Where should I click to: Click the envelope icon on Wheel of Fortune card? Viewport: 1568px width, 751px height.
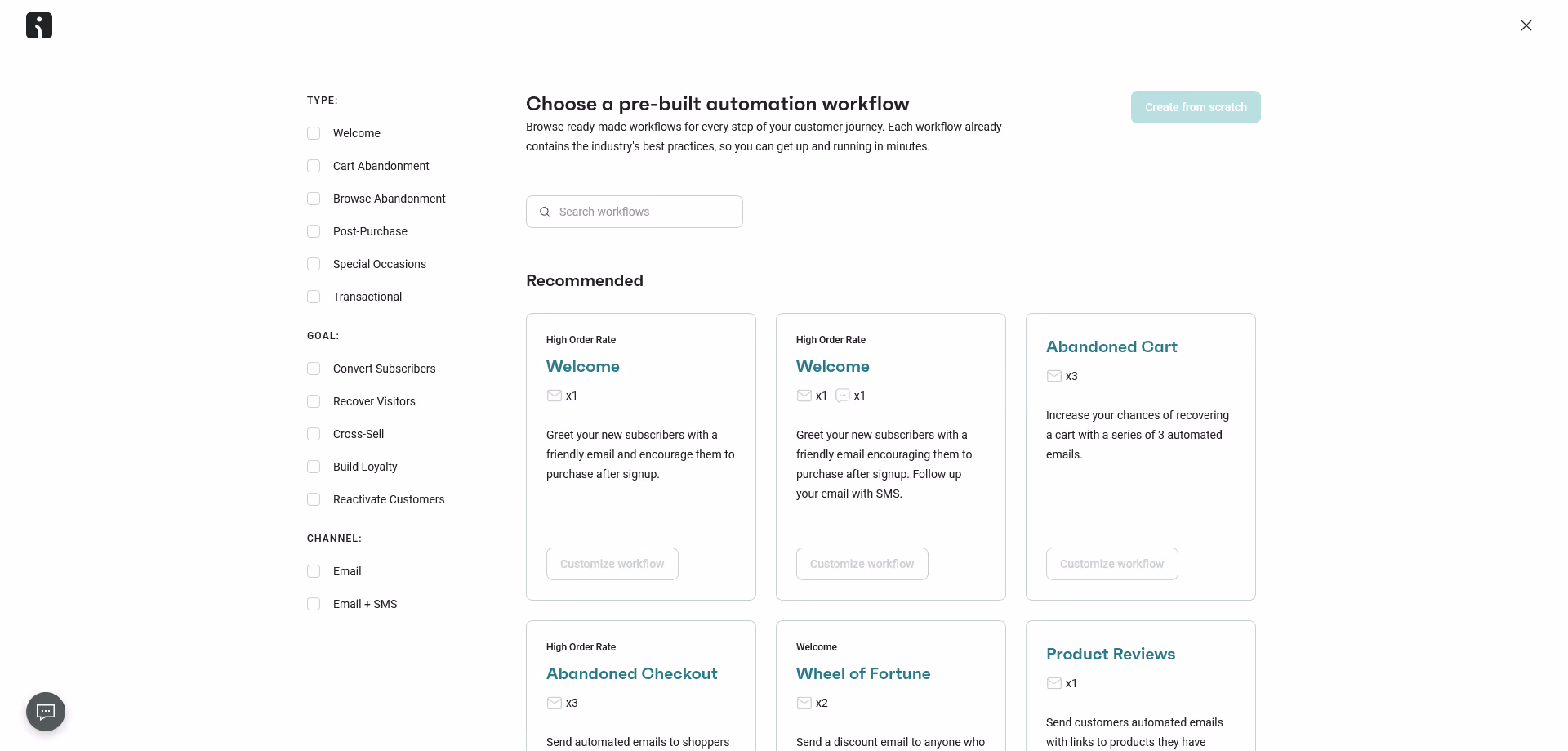click(x=804, y=703)
